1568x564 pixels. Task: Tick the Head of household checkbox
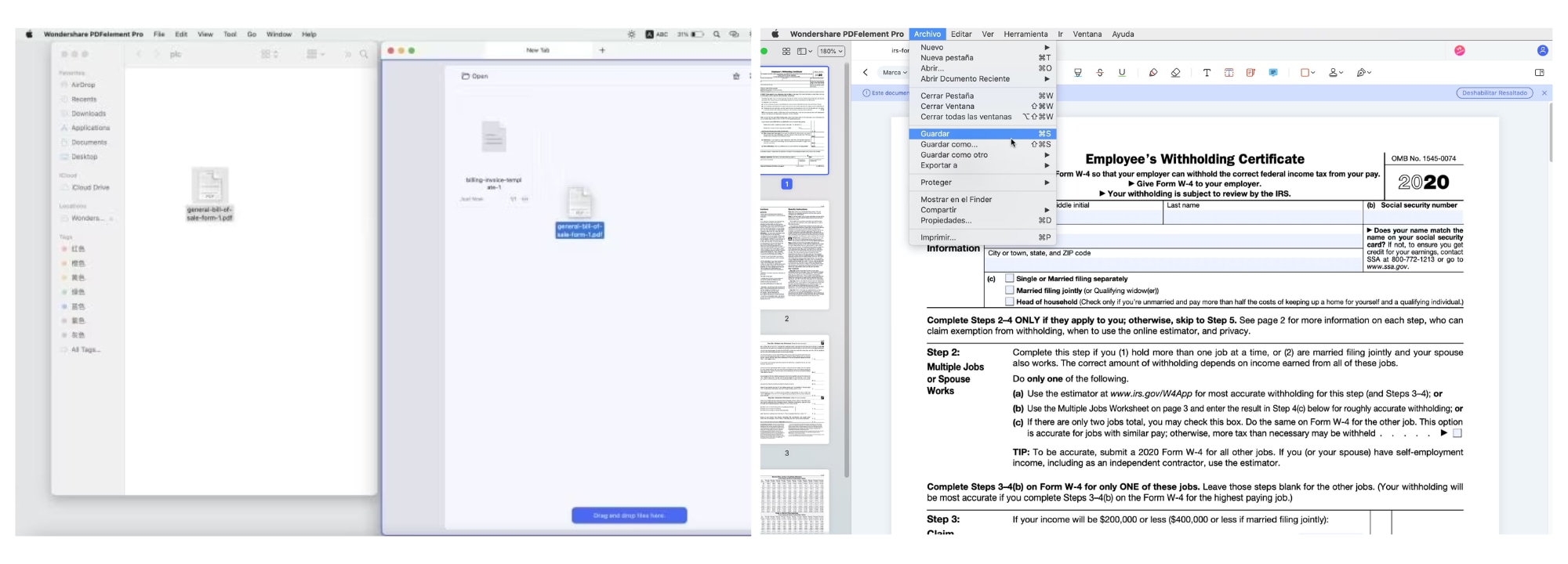click(x=1010, y=302)
